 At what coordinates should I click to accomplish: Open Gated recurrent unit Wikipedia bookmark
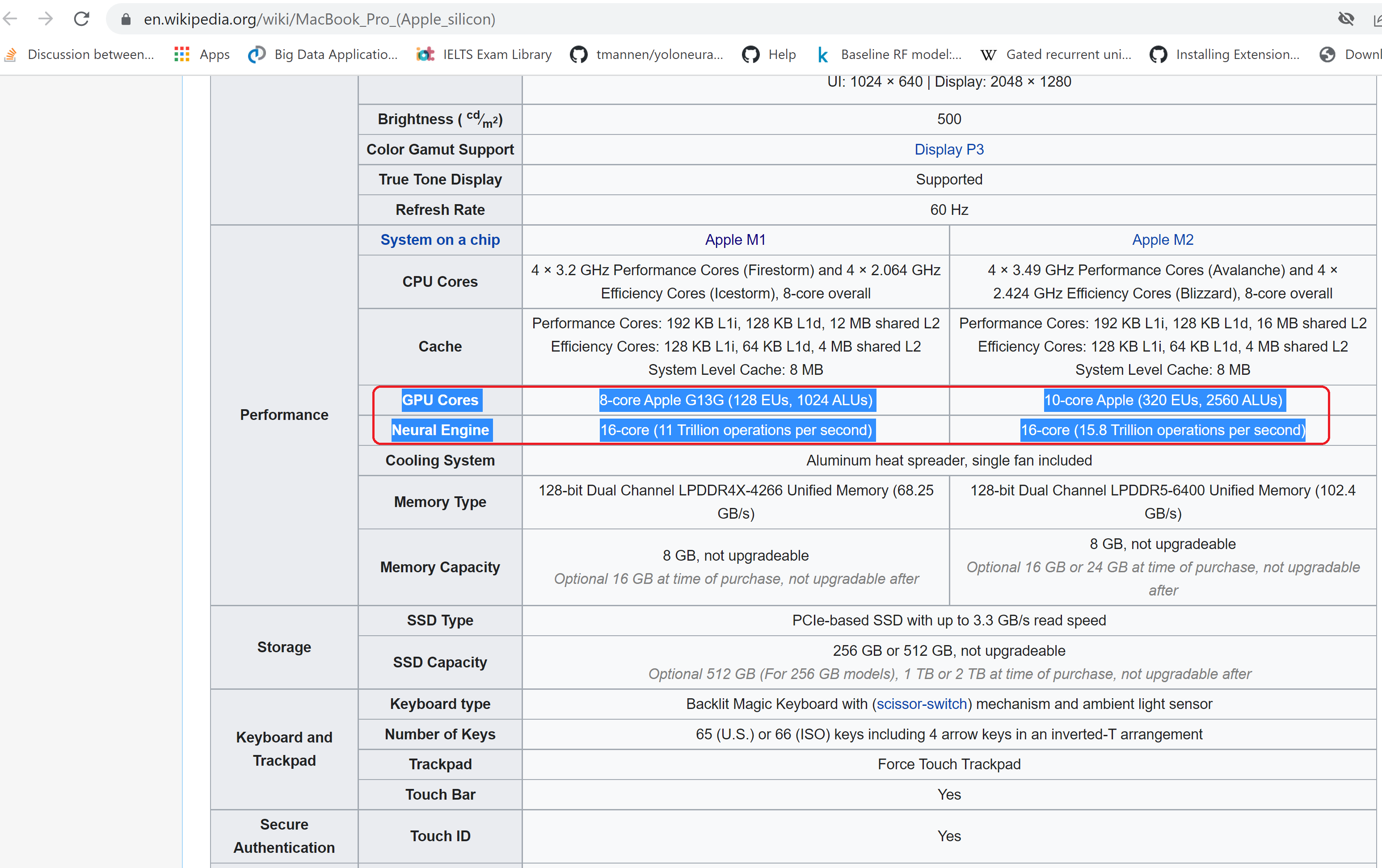[x=1056, y=55]
